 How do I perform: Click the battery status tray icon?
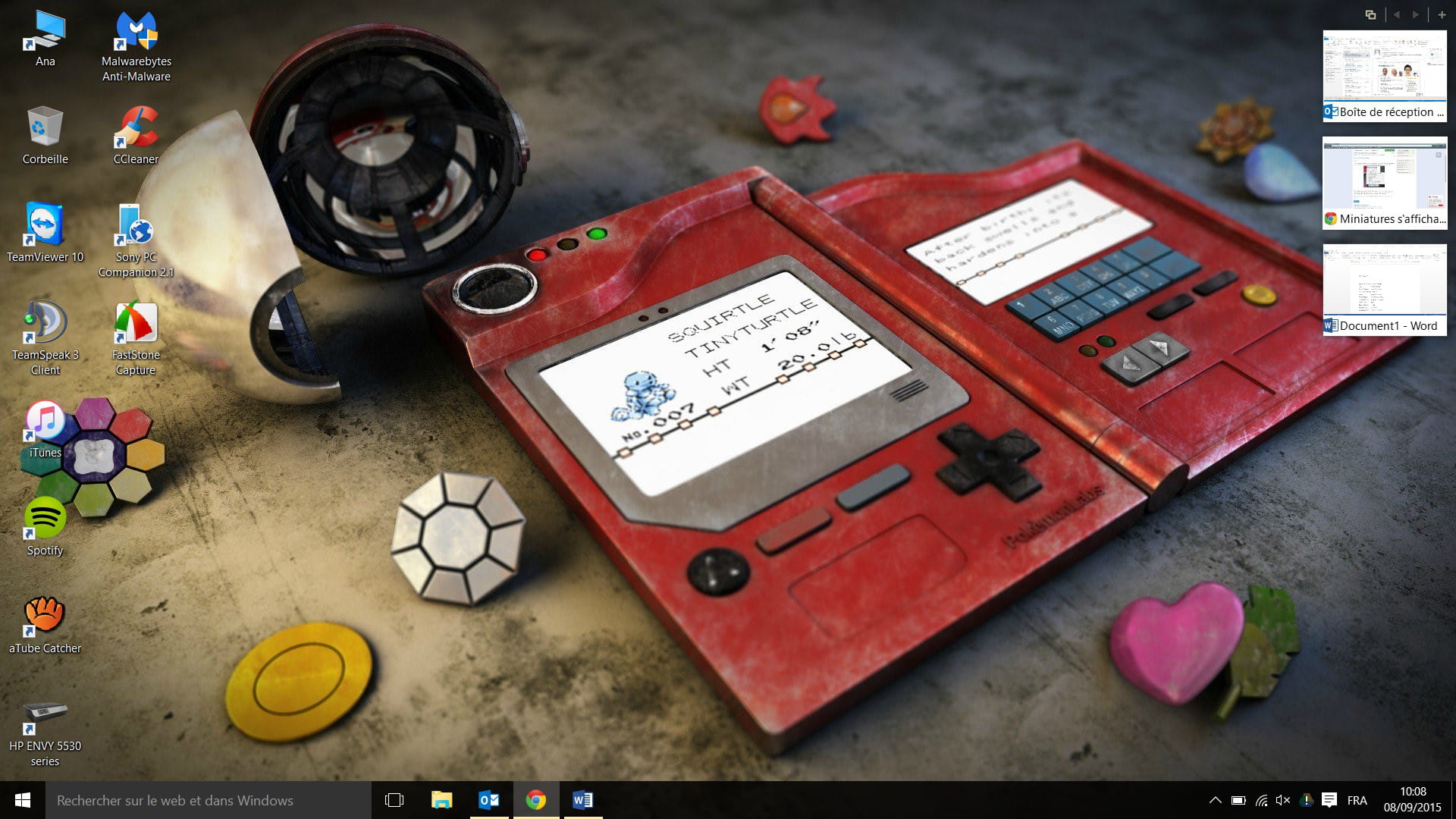coord(1238,800)
